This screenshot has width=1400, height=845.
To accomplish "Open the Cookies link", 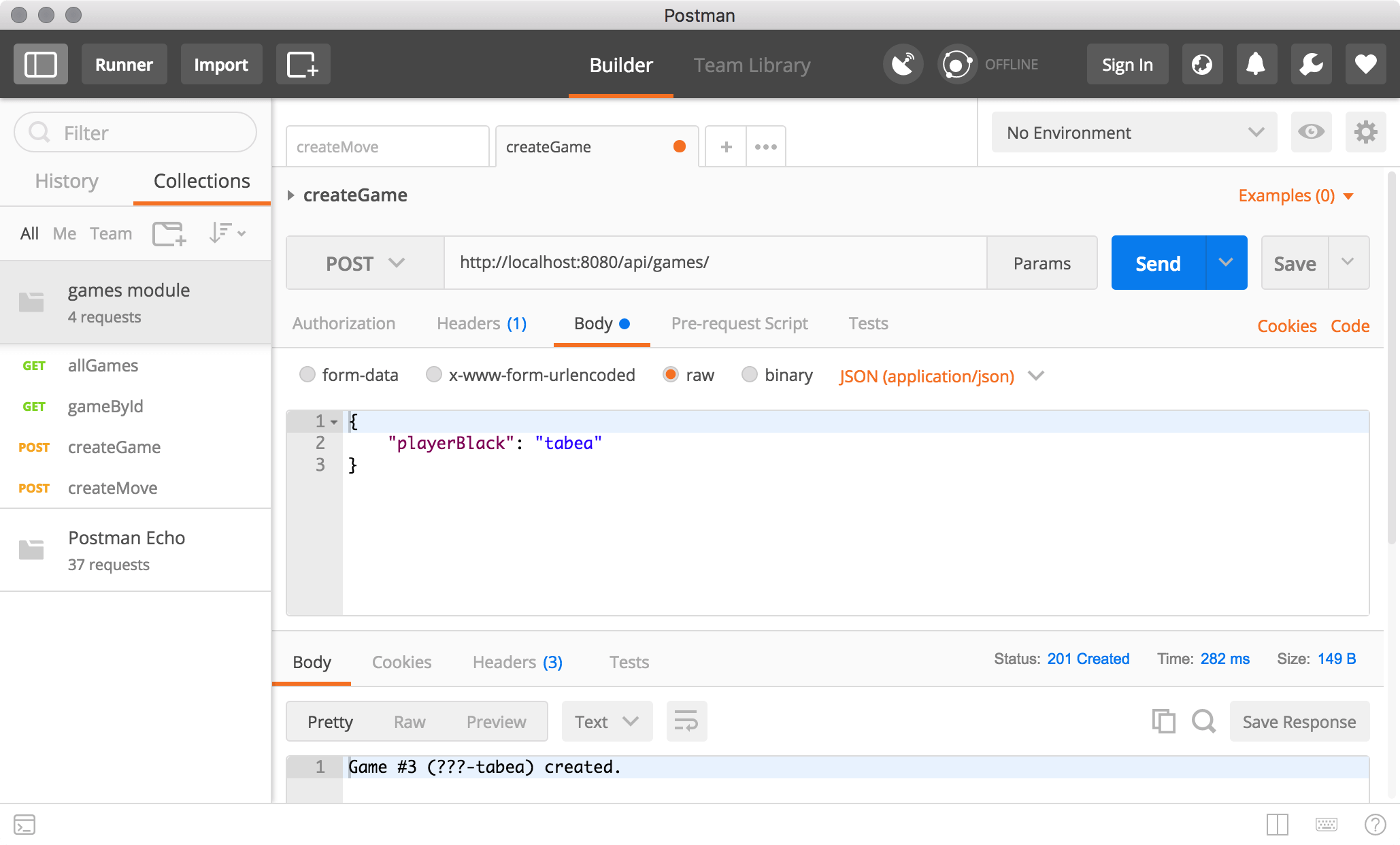I will click(x=1286, y=326).
